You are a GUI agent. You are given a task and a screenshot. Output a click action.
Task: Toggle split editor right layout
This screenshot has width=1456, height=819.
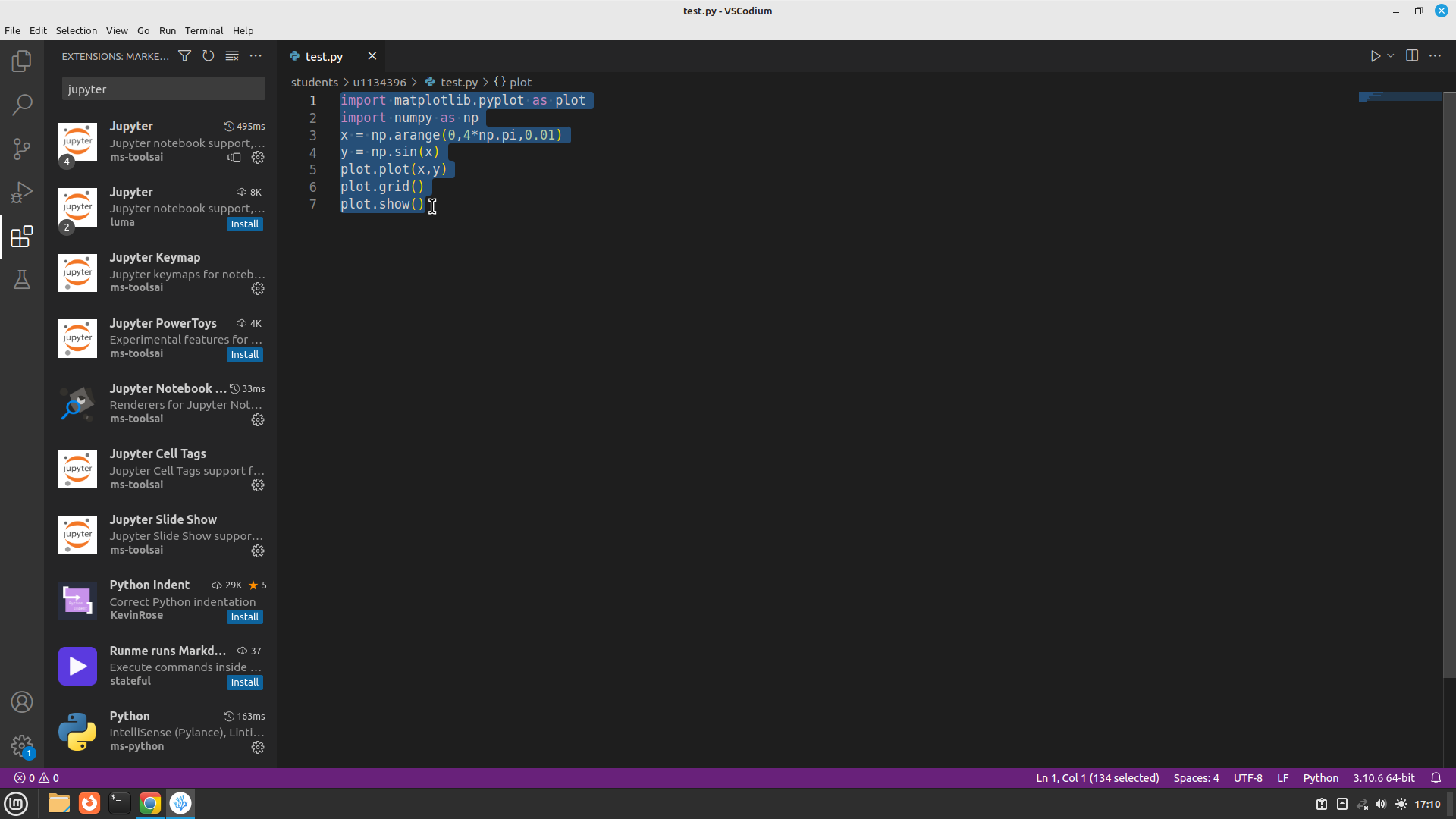pos(1411,56)
